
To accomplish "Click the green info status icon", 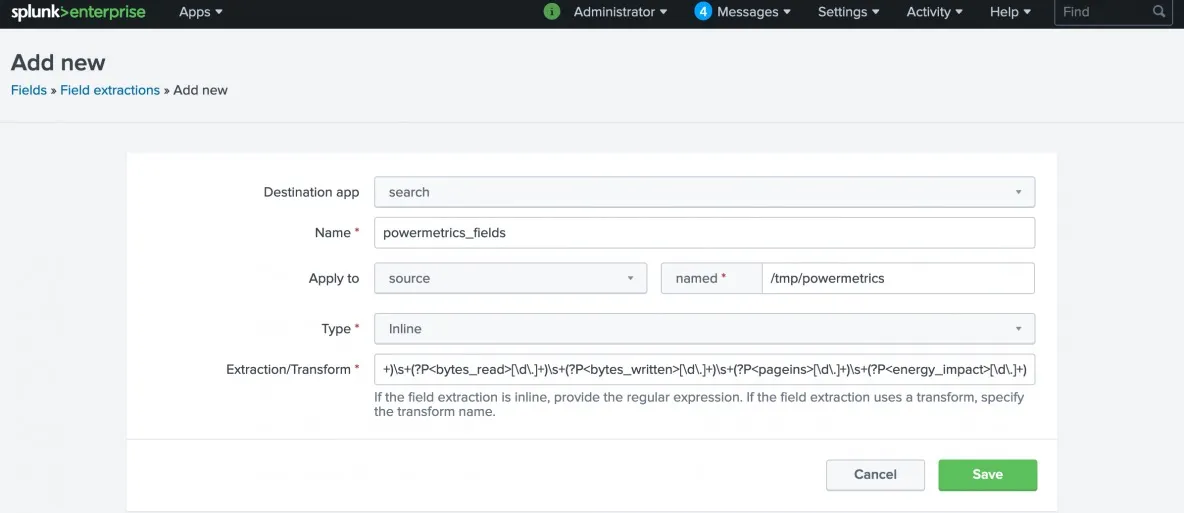I will (x=551, y=12).
